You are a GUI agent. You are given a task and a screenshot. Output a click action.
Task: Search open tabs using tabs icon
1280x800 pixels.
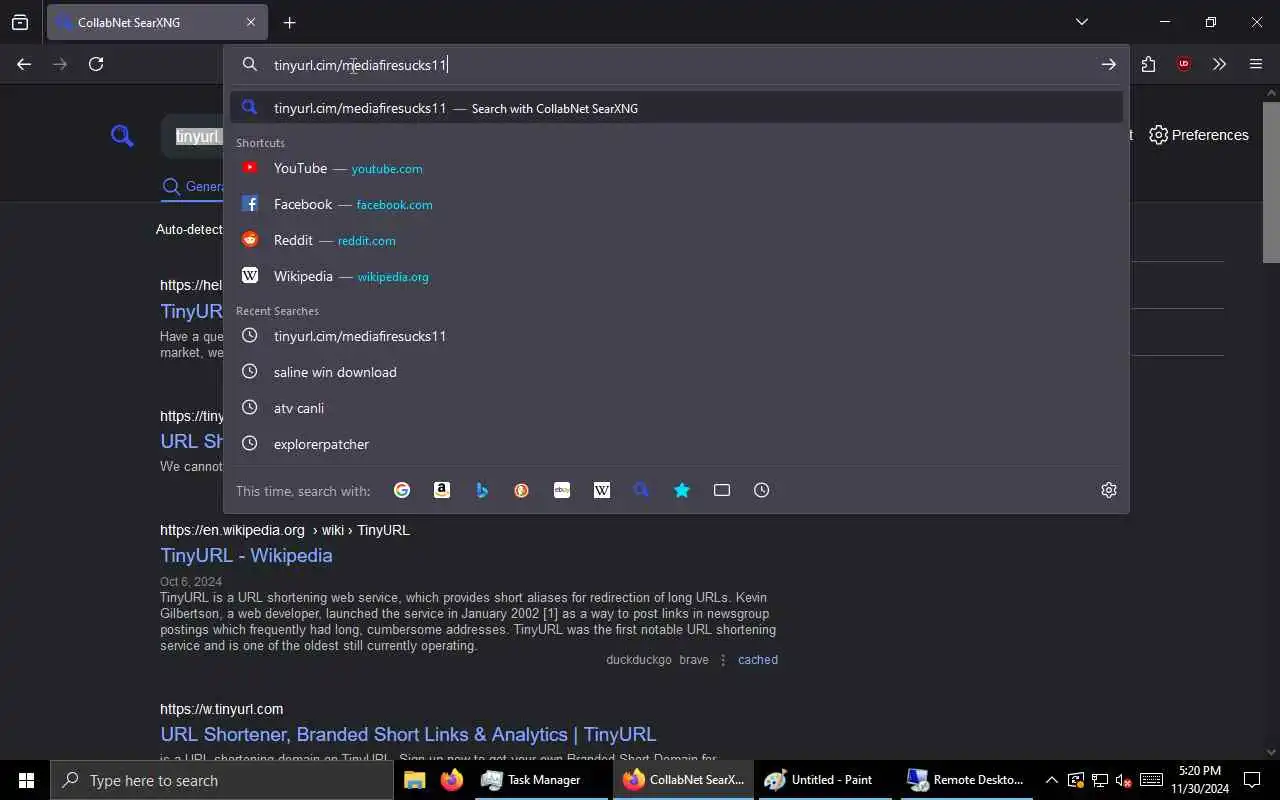722,490
